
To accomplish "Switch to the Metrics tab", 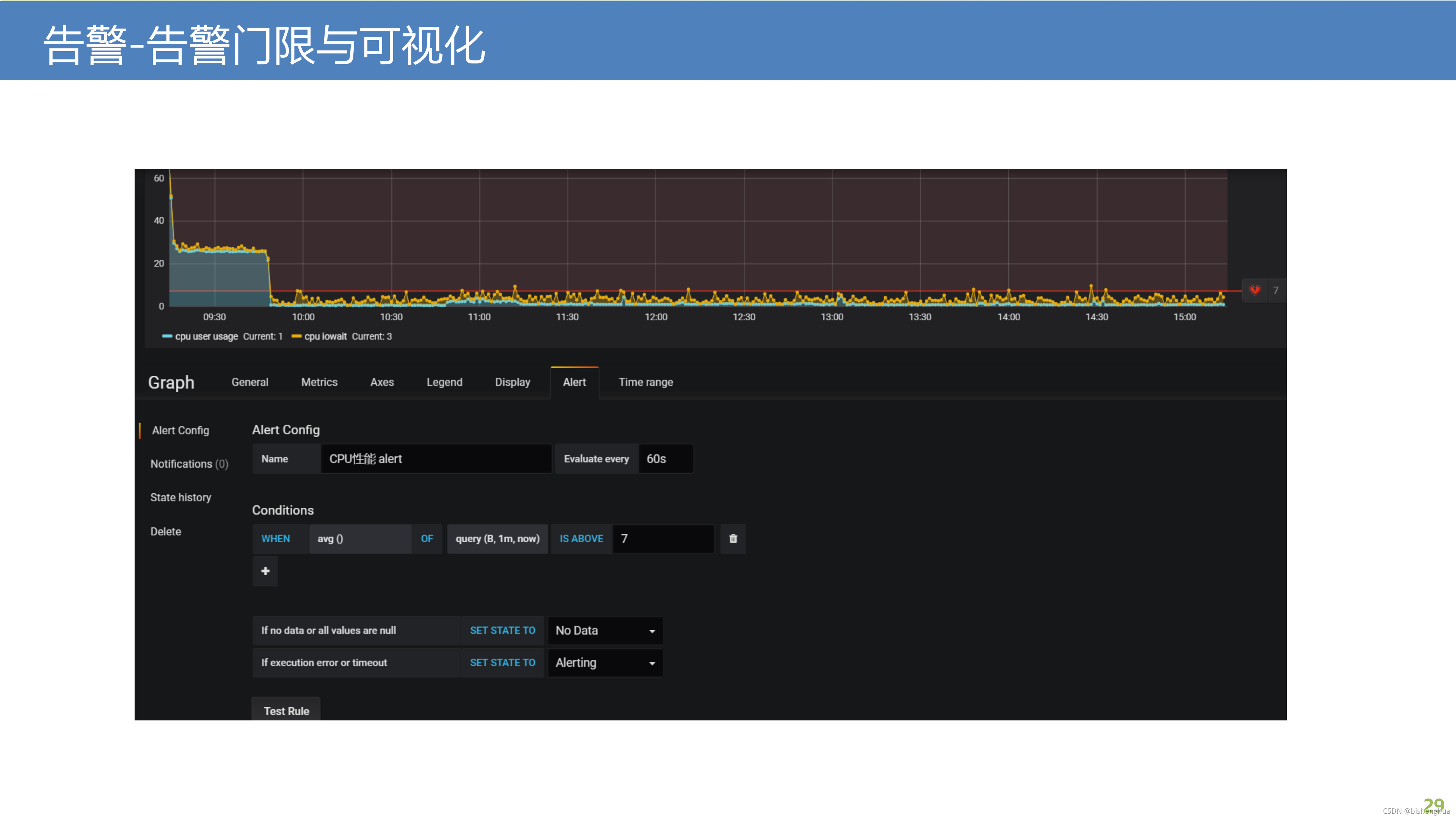I will tap(319, 382).
